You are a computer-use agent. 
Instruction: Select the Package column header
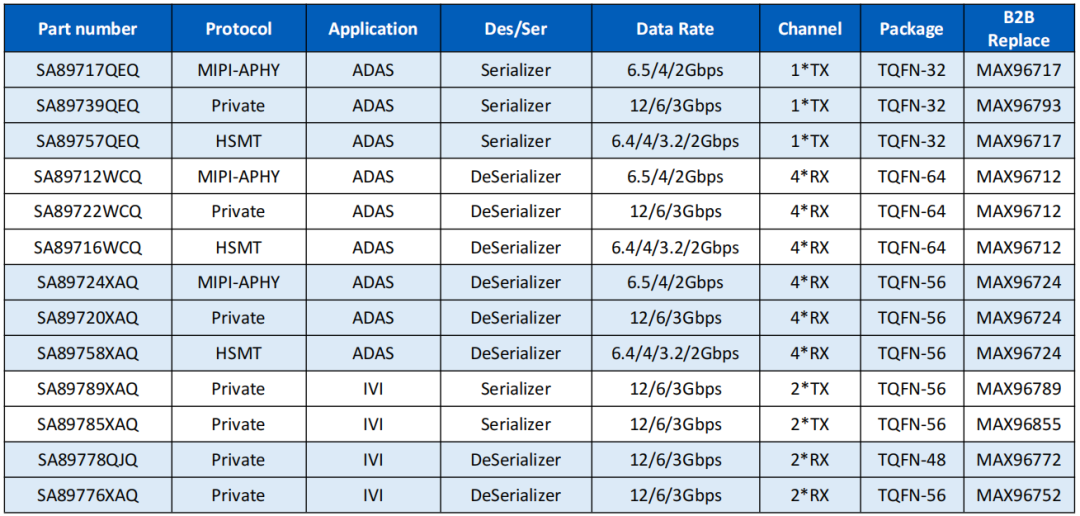click(911, 29)
